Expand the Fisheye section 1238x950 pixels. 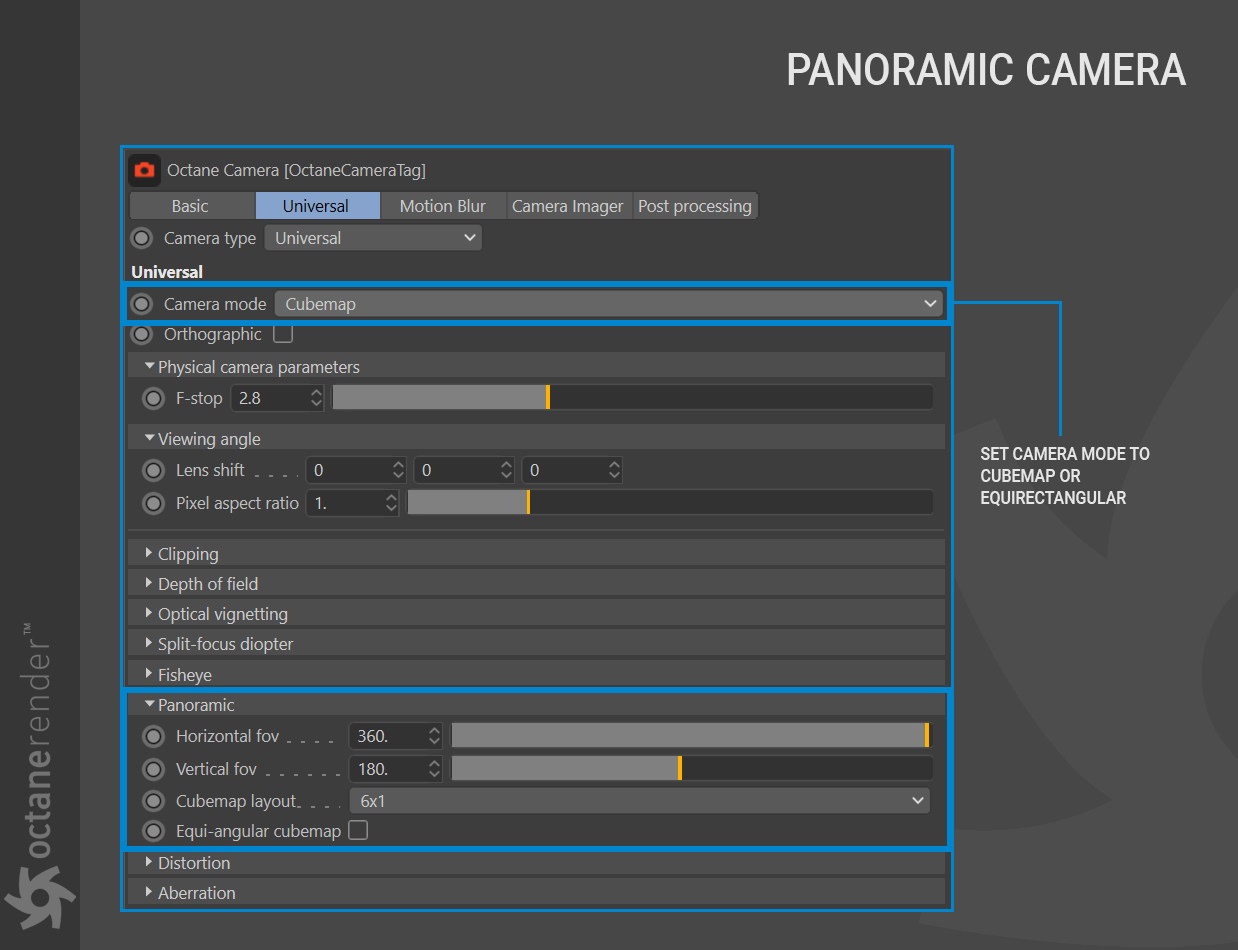pyautogui.click(x=537, y=674)
